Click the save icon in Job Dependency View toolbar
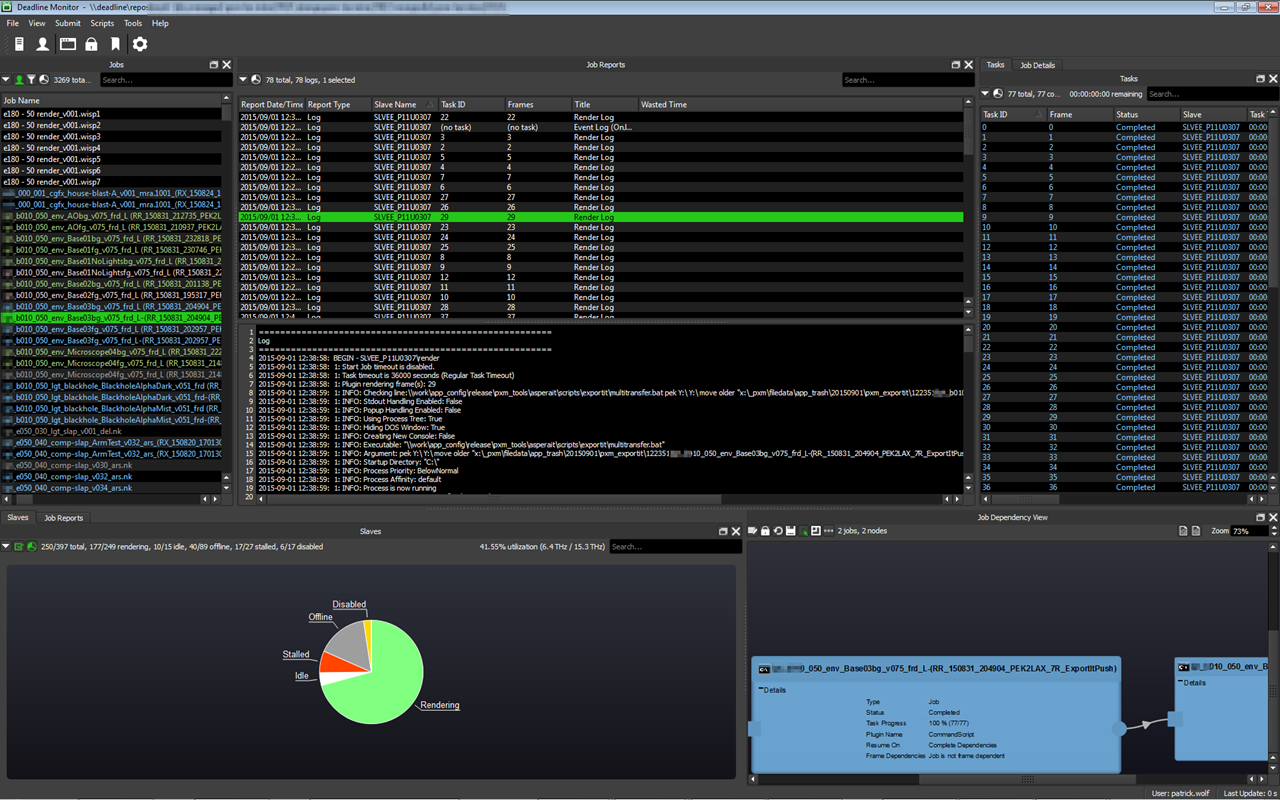This screenshot has width=1280, height=800. click(x=791, y=530)
